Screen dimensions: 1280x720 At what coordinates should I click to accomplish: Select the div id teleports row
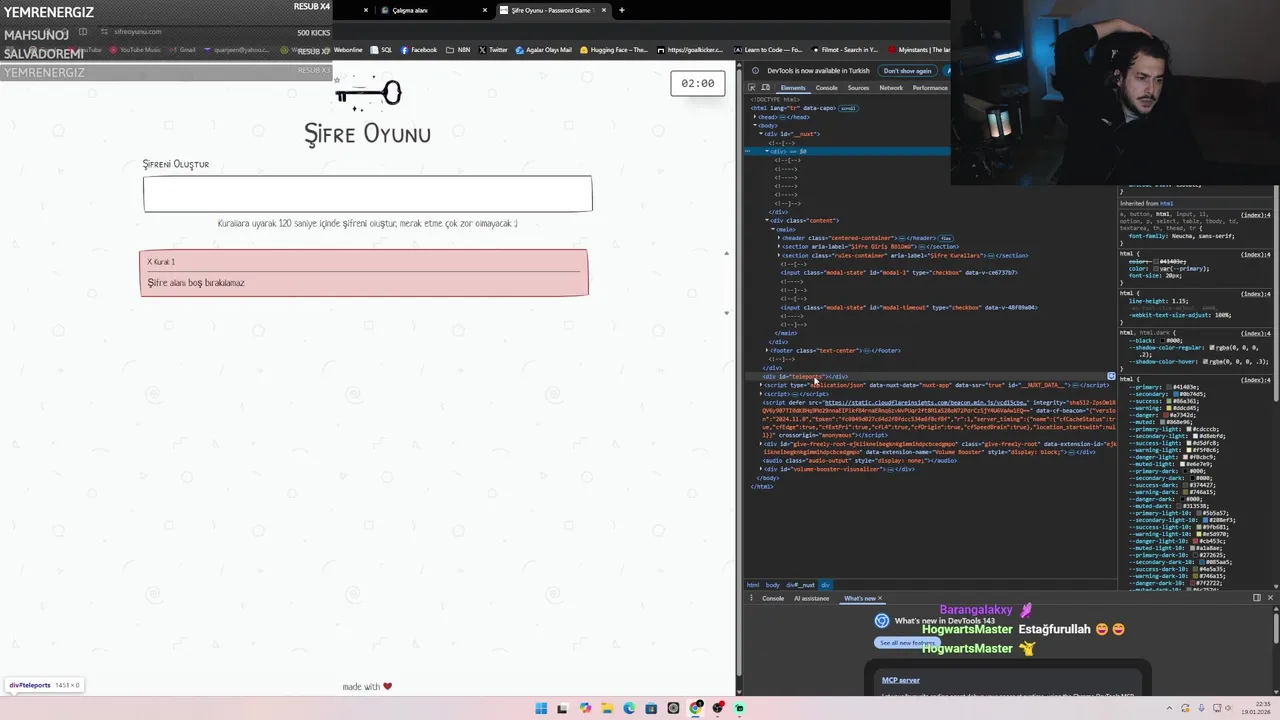(930, 377)
